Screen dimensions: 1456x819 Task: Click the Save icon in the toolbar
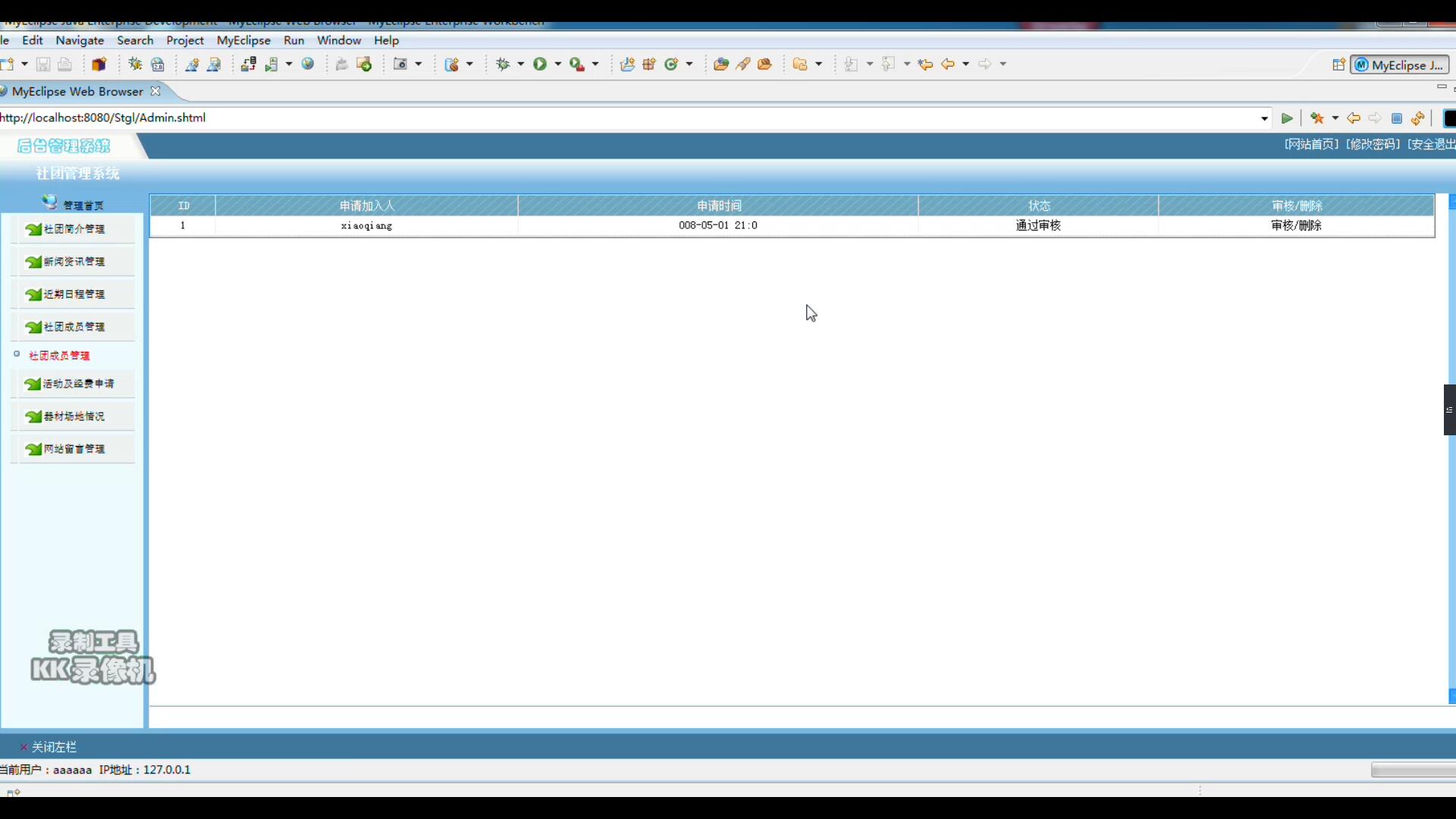(43, 64)
